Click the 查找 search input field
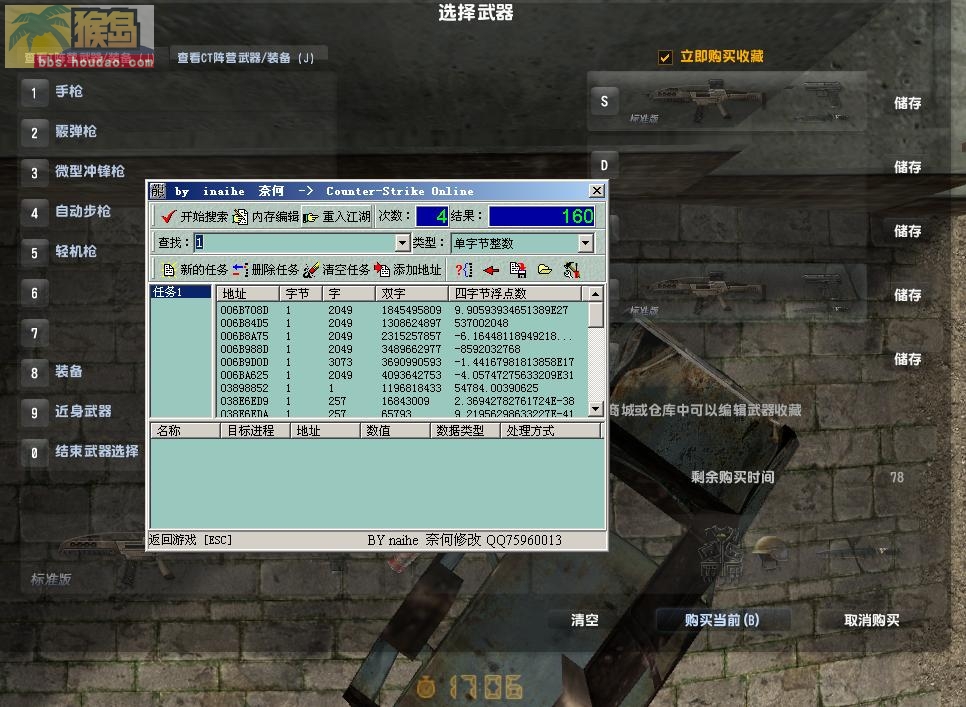This screenshot has width=966, height=707. (x=294, y=243)
